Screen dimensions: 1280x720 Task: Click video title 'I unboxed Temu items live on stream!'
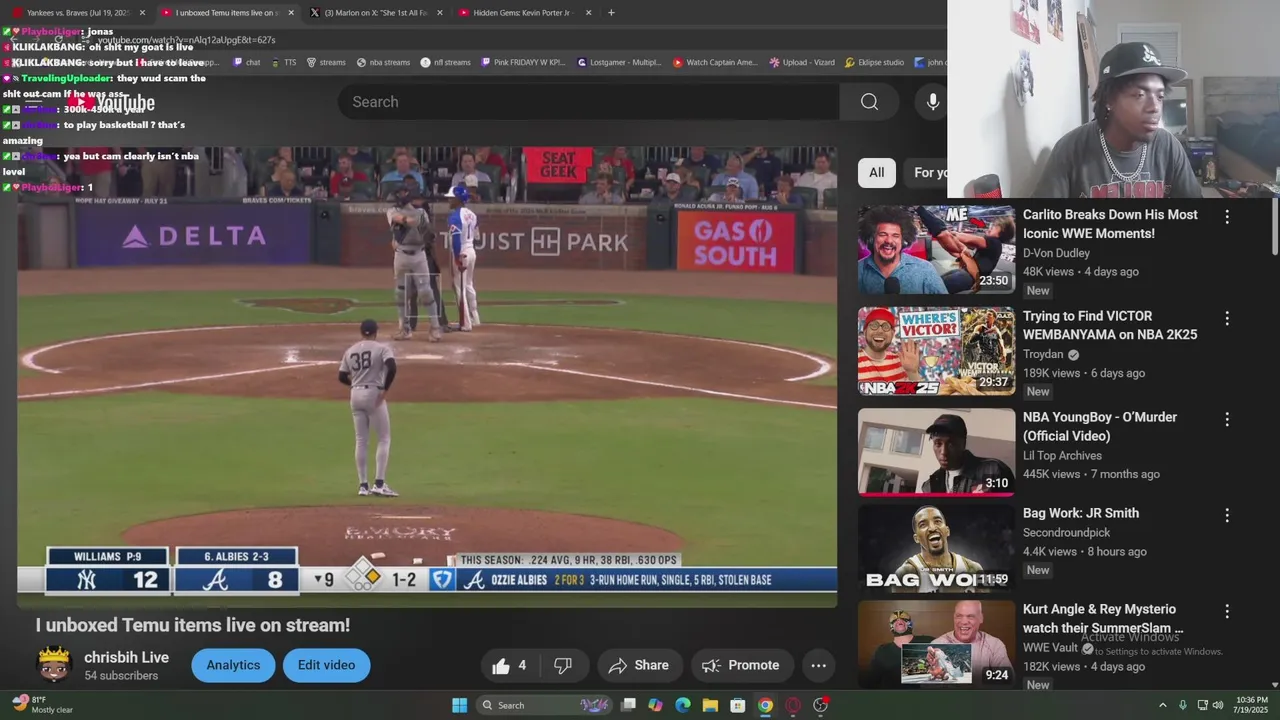coord(193,625)
